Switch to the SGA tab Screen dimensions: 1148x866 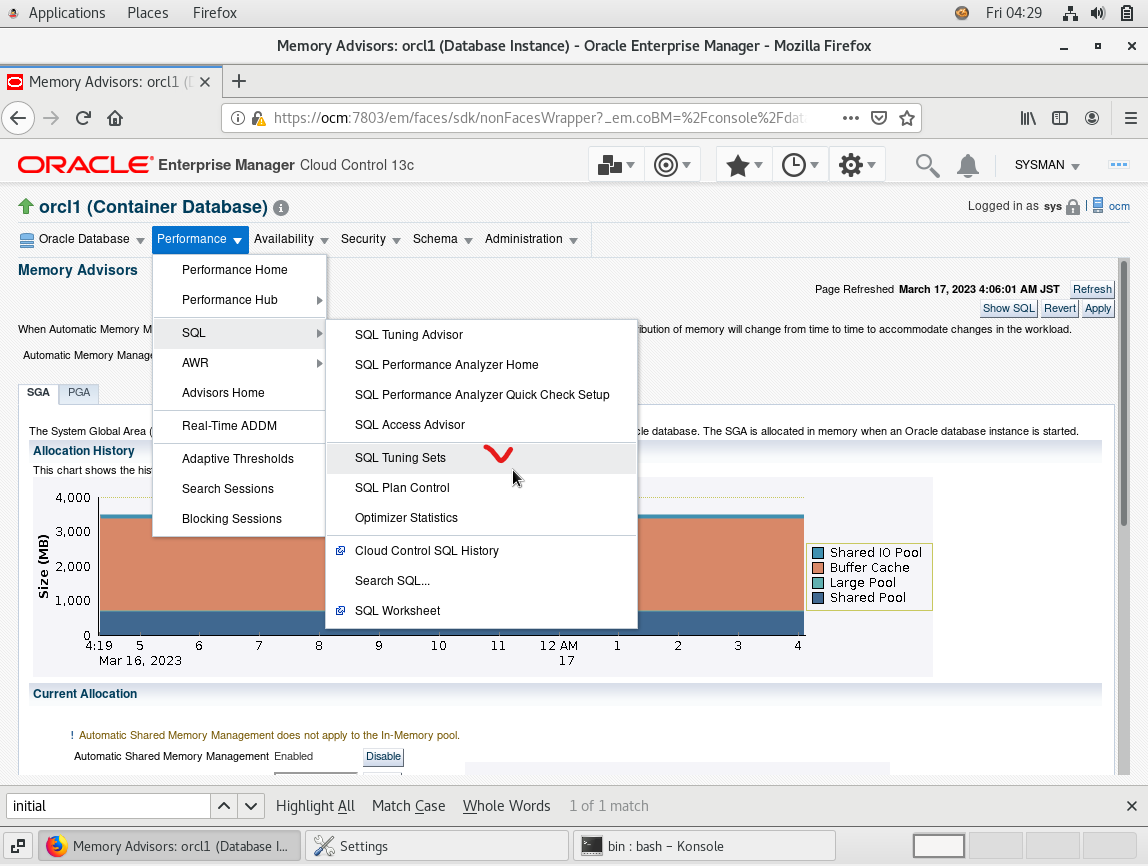[x=38, y=393]
